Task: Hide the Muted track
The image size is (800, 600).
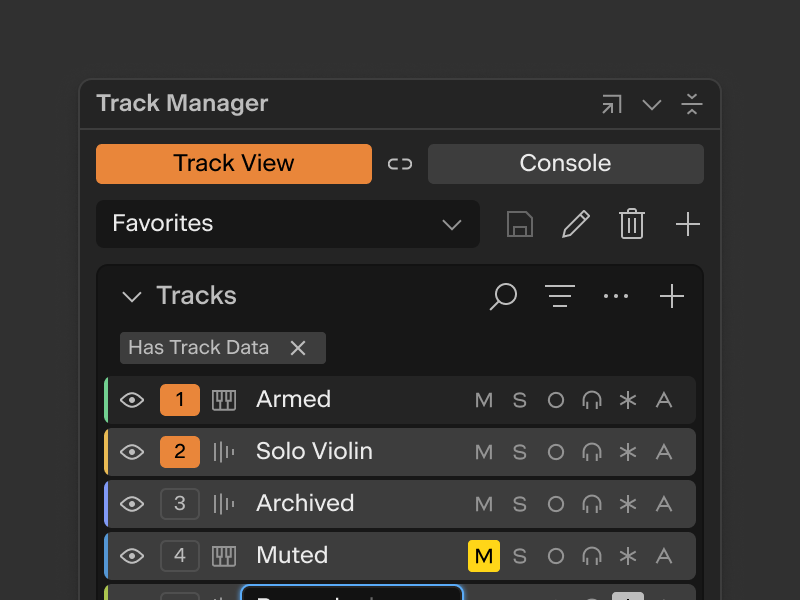Action: pos(132,556)
